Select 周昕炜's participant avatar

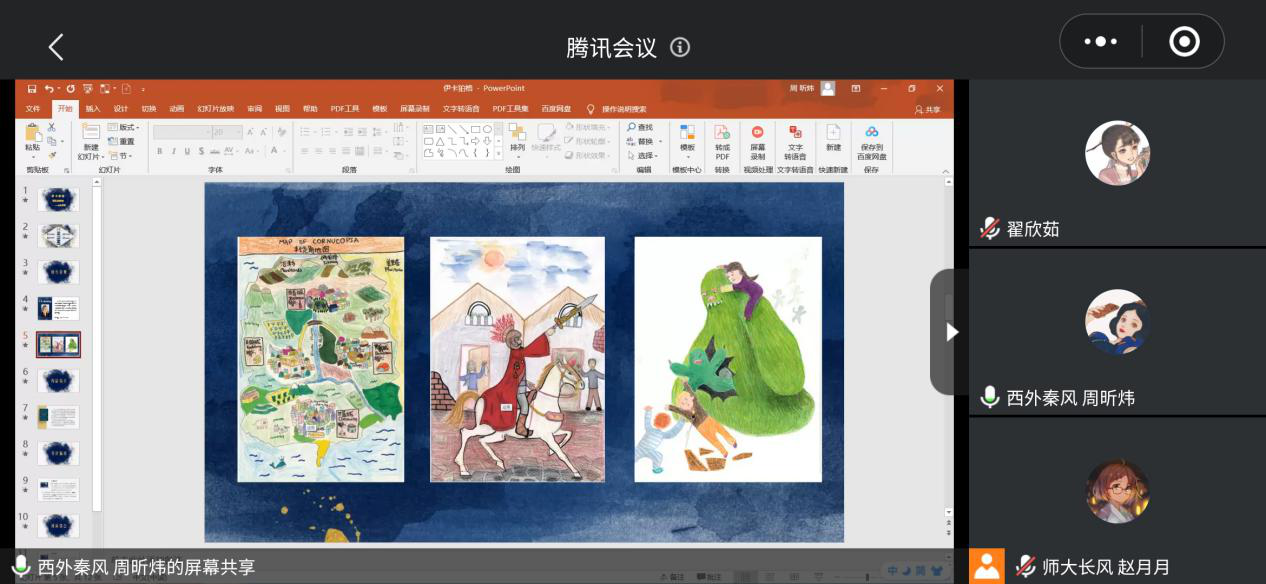click(1117, 322)
